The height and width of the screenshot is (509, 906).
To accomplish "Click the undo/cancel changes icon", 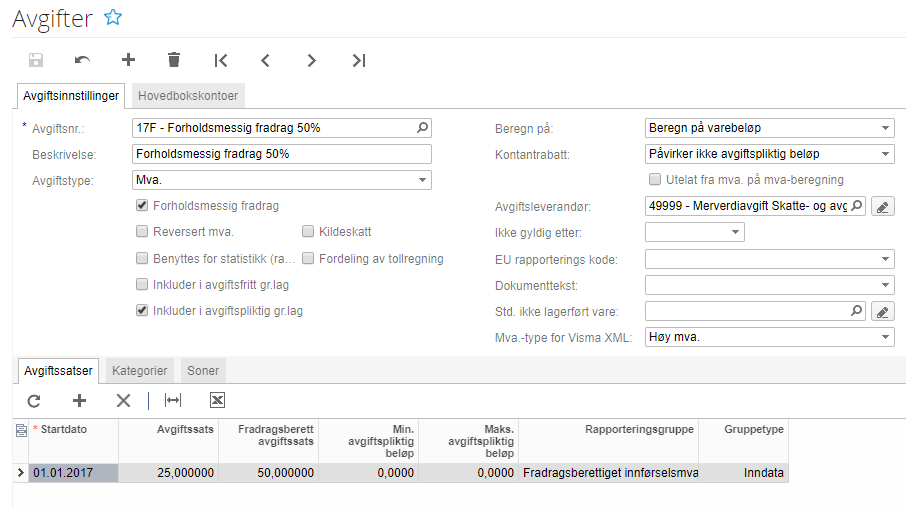I will pyautogui.click(x=82, y=60).
